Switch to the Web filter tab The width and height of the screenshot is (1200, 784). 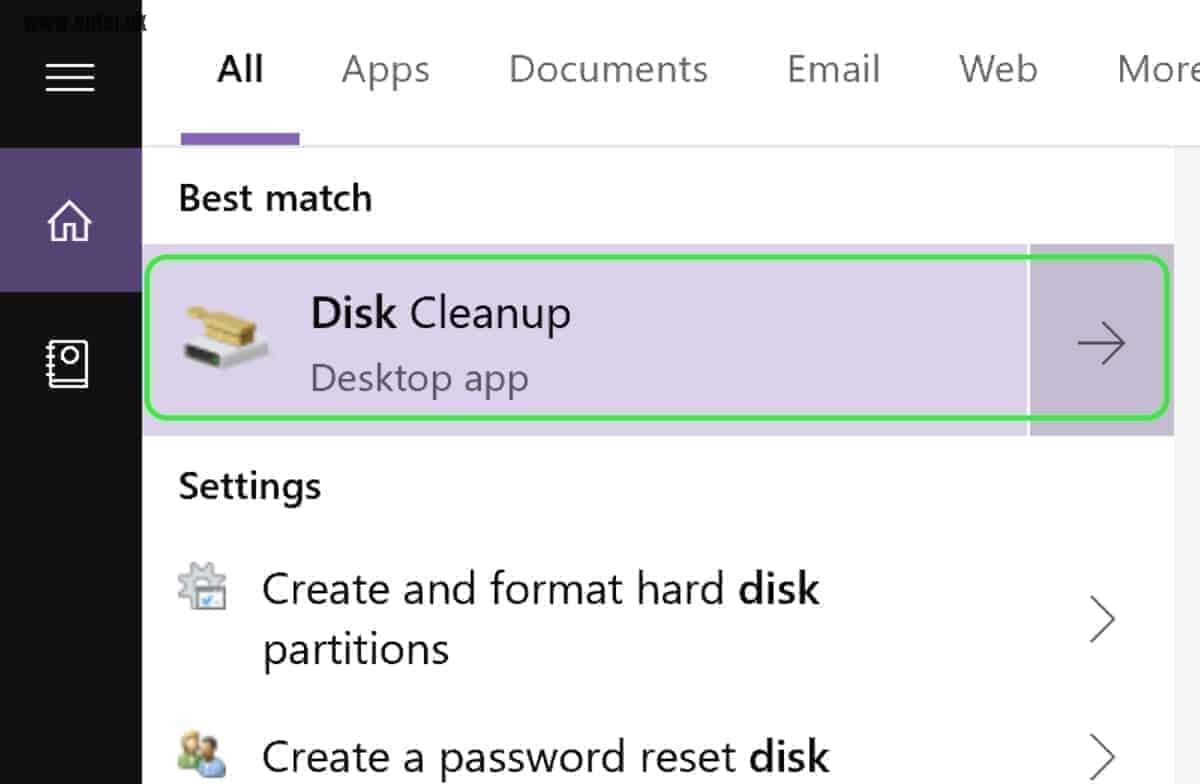click(x=998, y=70)
